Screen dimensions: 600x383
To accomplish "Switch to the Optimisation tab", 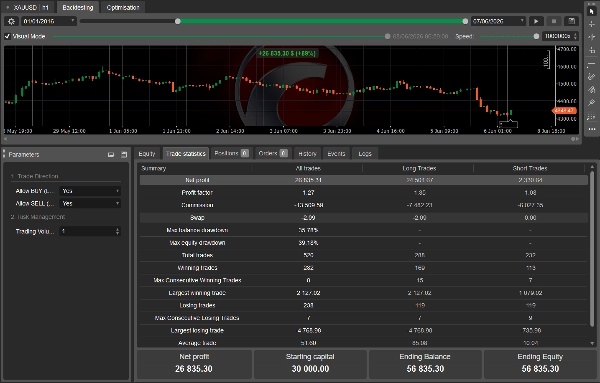I will click(x=123, y=7).
